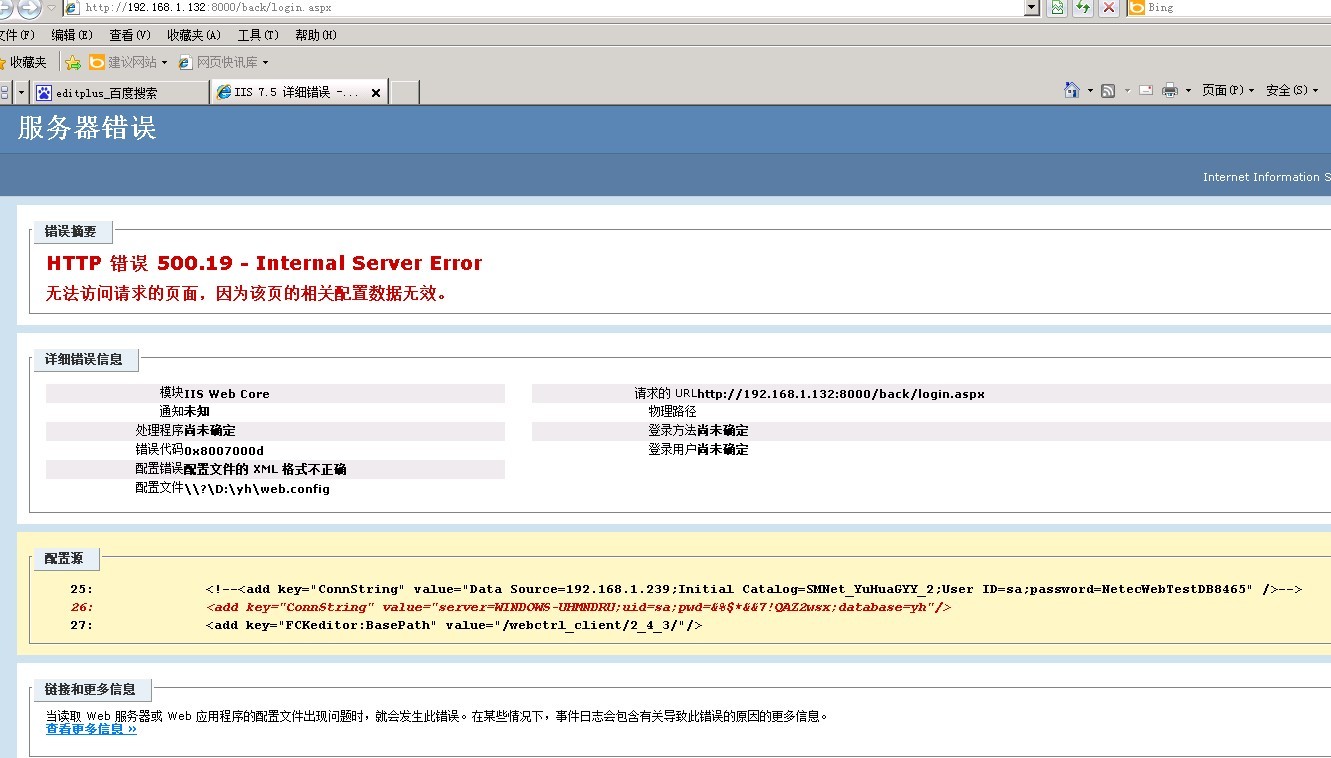Open the 文件(F) menu

click(17, 35)
